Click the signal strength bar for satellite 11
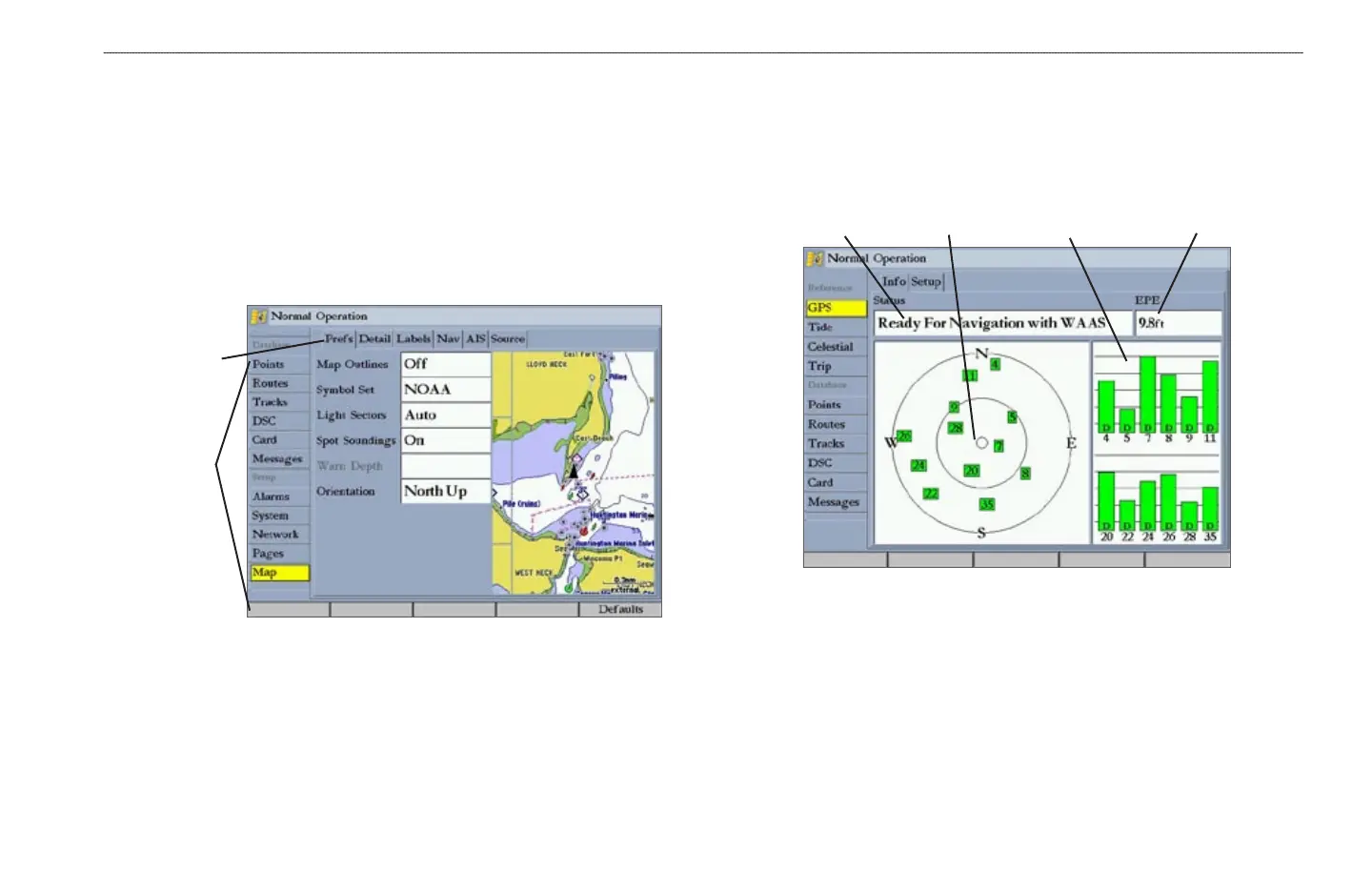The height and width of the screenshot is (892, 1372). click(x=1210, y=396)
